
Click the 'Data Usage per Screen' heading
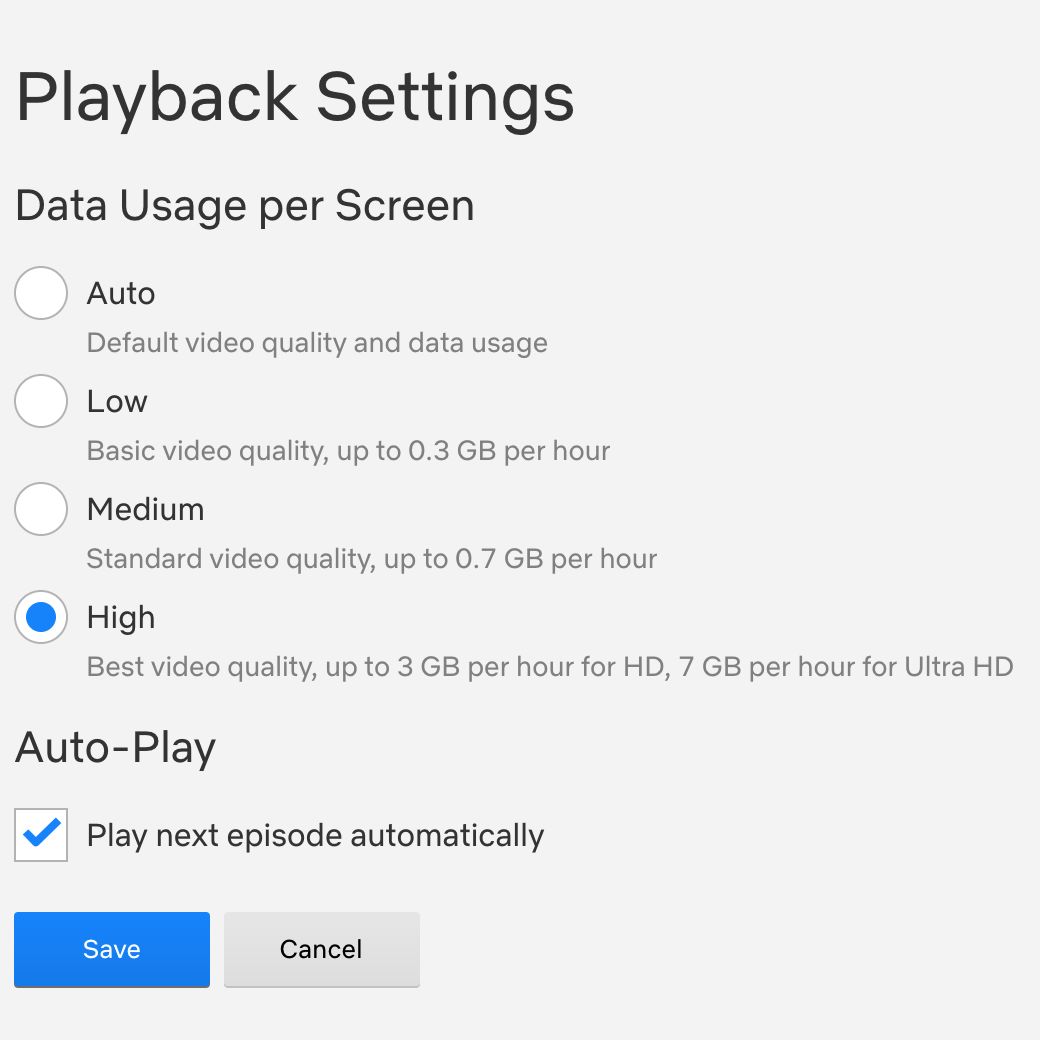[245, 206]
